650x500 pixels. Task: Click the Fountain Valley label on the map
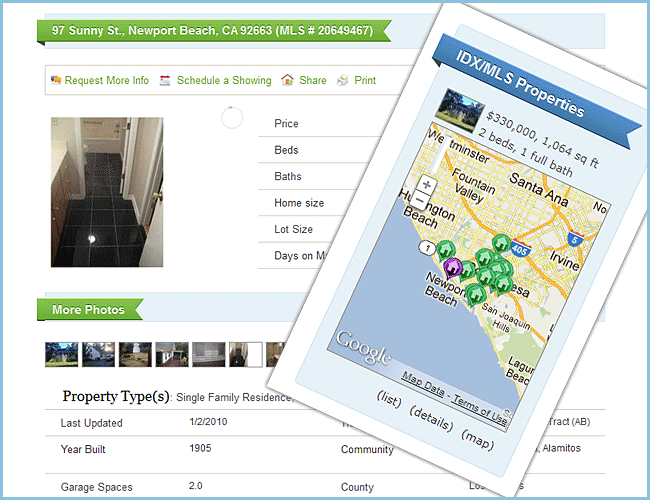(x=471, y=186)
